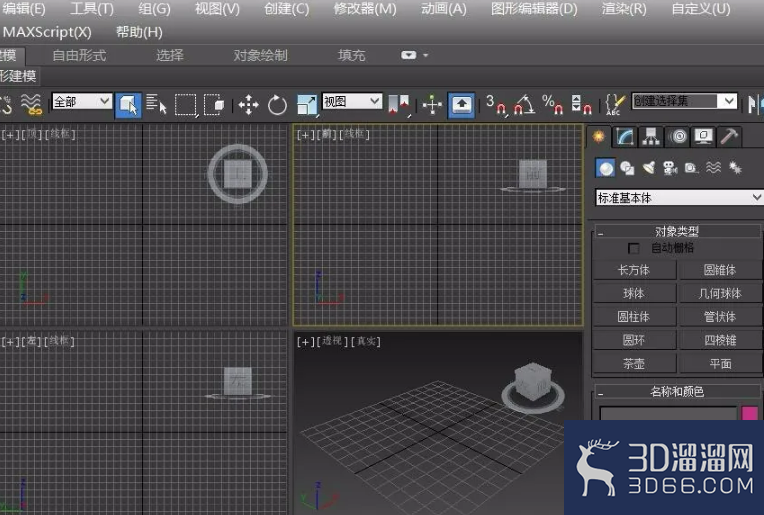Click the Use Pivot Point Center icon
The image size is (764, 515).
(400, 104)
